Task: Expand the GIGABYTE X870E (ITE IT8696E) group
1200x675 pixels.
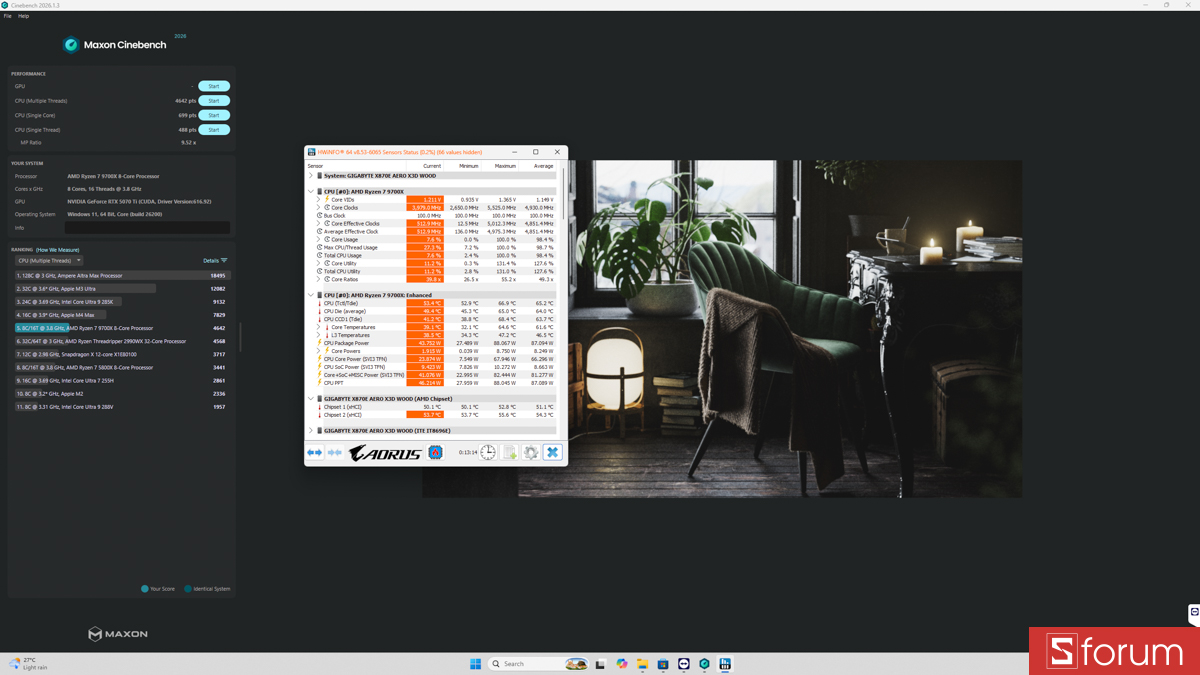Action: coord(312,431)
